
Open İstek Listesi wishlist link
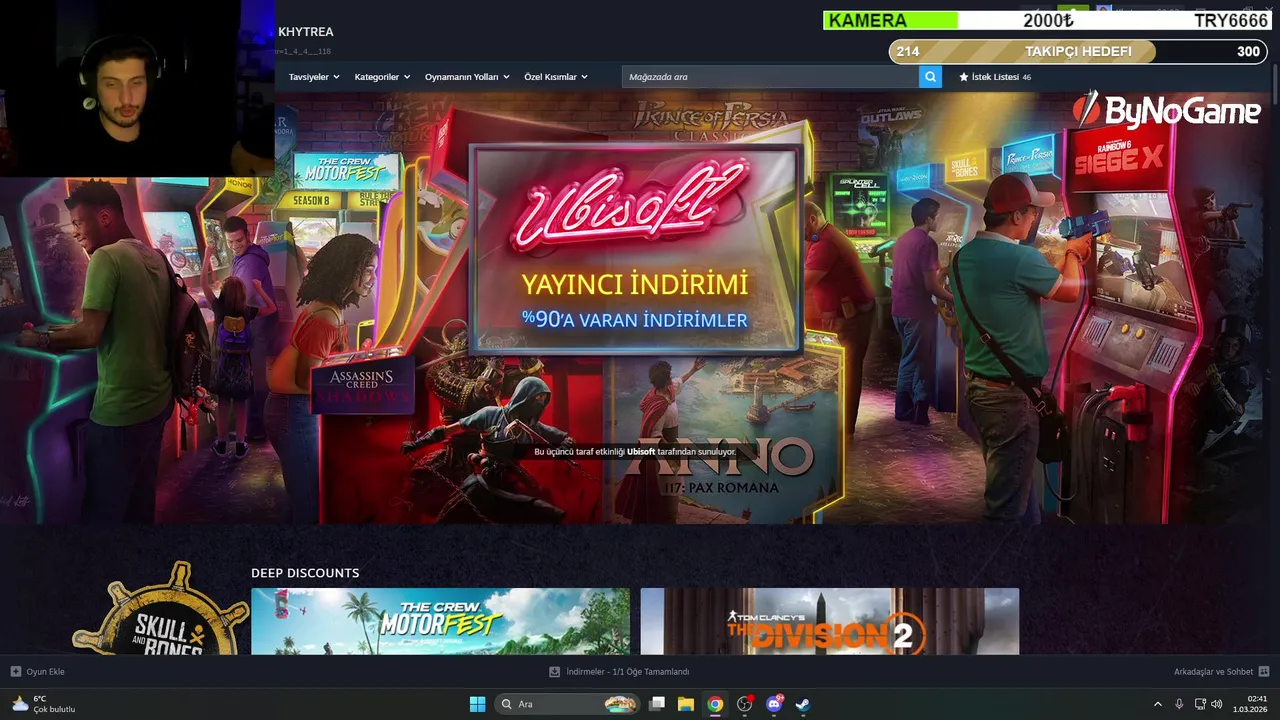click(995, 77)
